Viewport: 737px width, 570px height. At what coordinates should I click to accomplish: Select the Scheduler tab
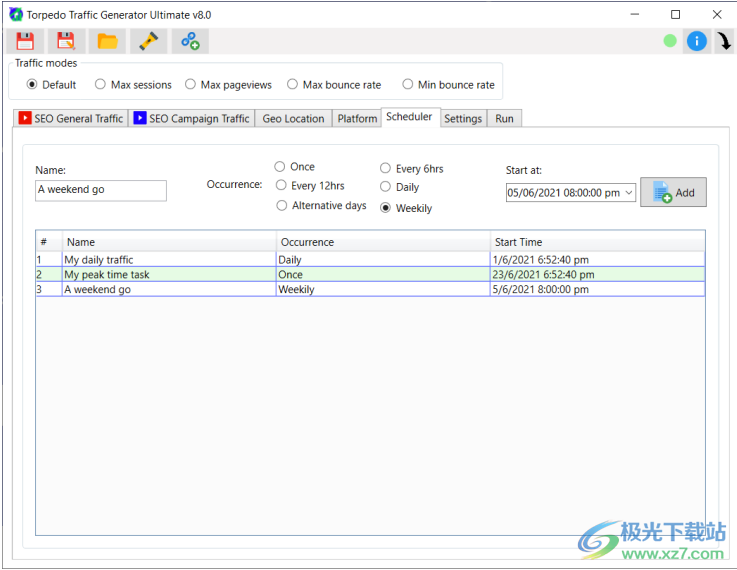pyautogui.click(x=409, y=117)
